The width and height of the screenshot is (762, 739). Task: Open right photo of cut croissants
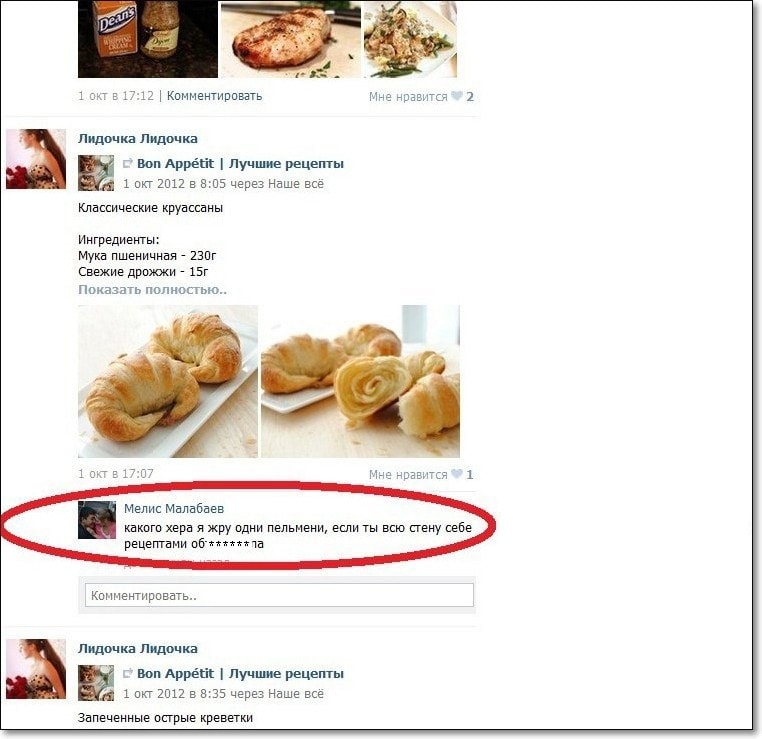click(361, 381)
